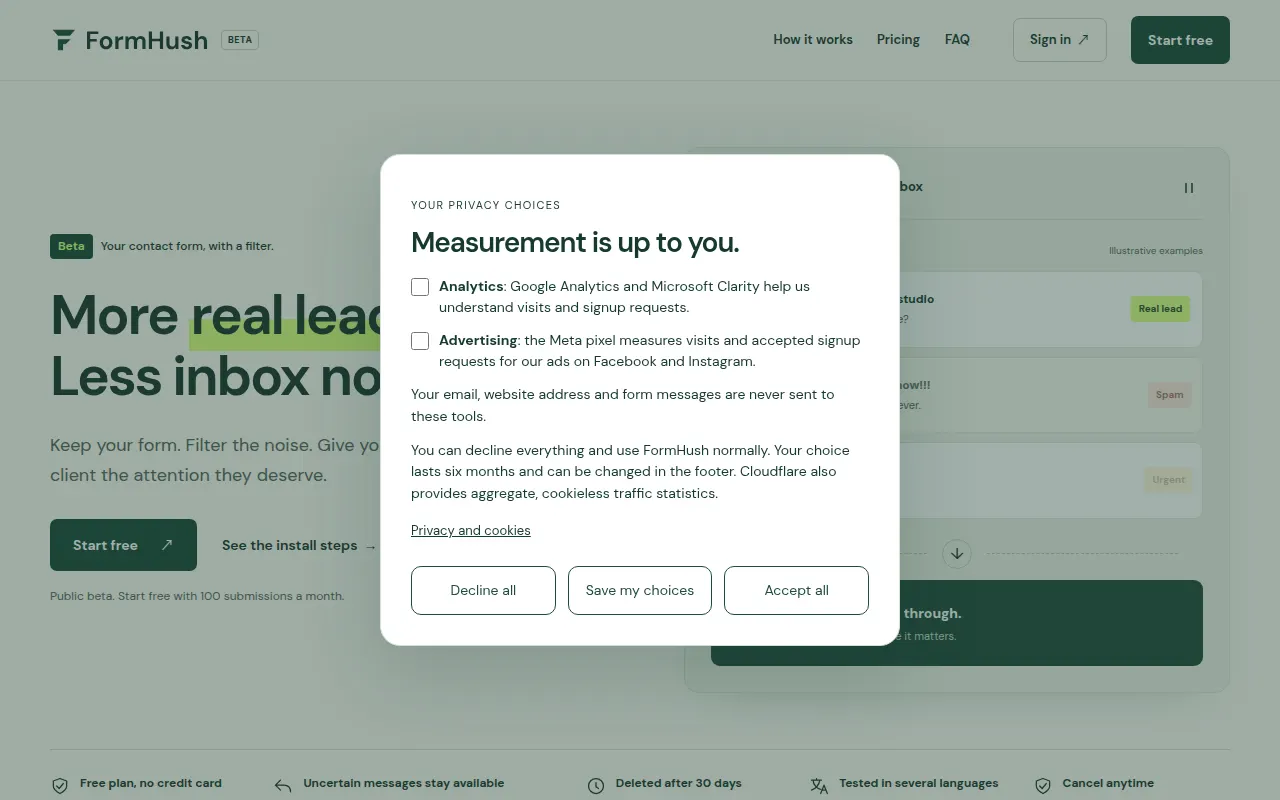This screenshot has width=1280, height=800.
Task: Click the green Beta tag above the headline
Action: pyautogui.click(x=71, y=246)
